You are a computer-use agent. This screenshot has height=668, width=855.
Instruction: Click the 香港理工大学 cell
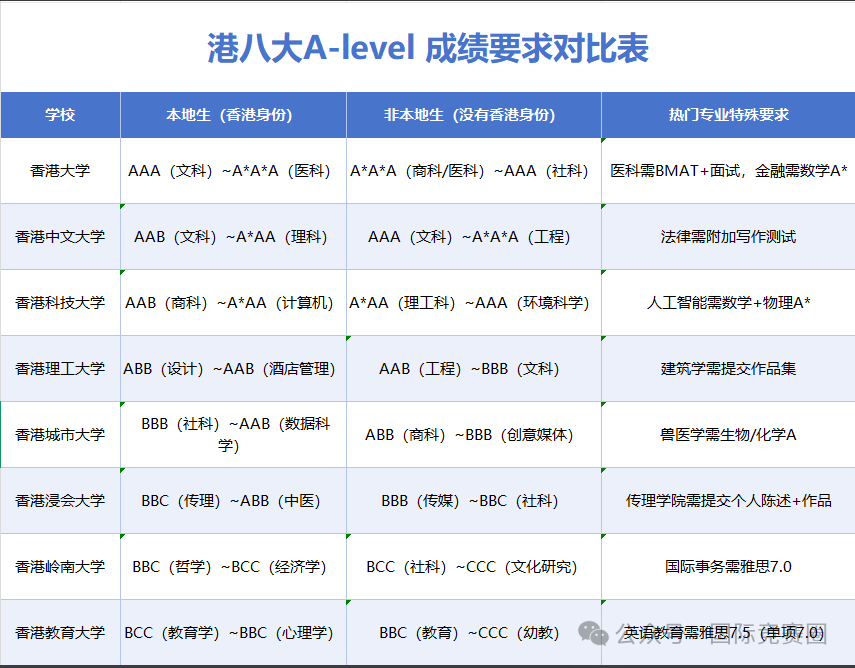(x=61, y=369)
